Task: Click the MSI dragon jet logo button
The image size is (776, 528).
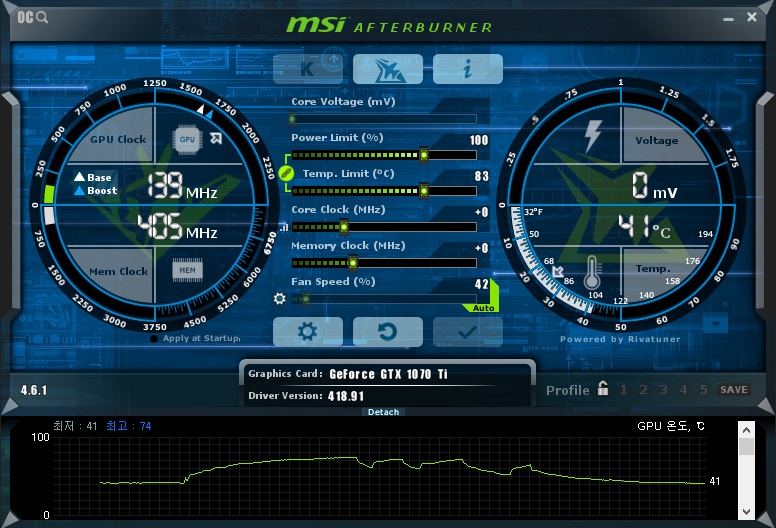Action: click(x=388, y=69)
